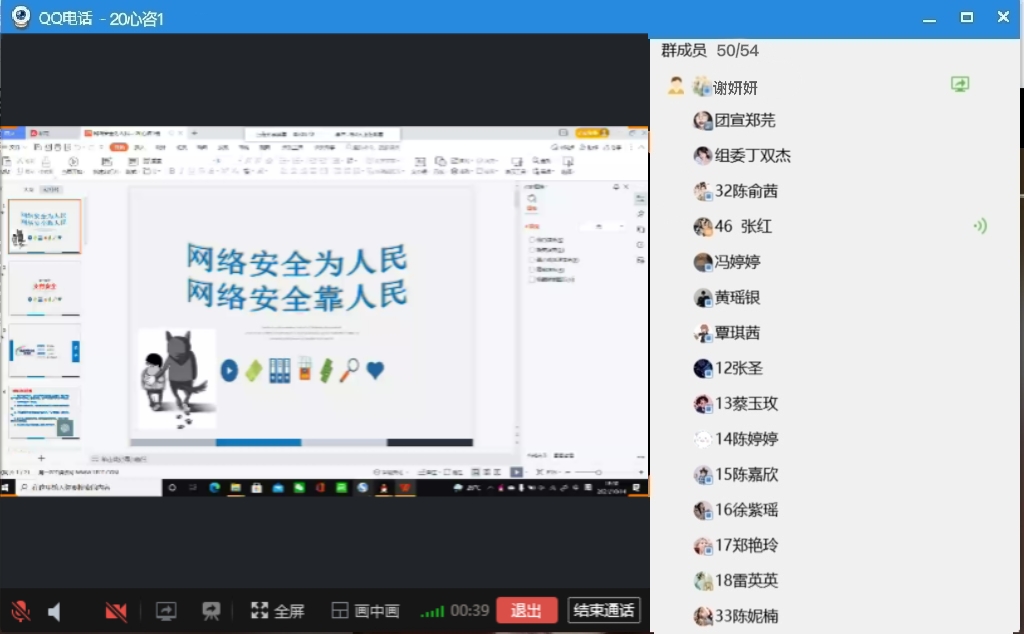Start screen sharing from call toolbar
Screen dimensions: 1024x634
pyautogui.click(x=166, y=611)
